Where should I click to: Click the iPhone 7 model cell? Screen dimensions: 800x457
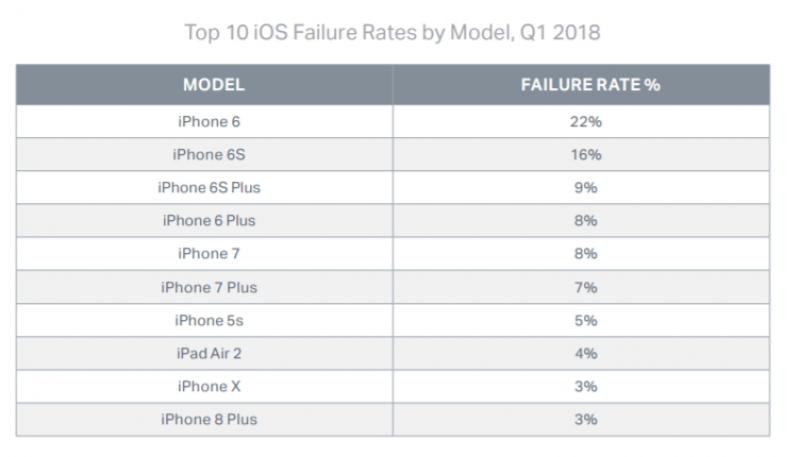tap(209, 254)
